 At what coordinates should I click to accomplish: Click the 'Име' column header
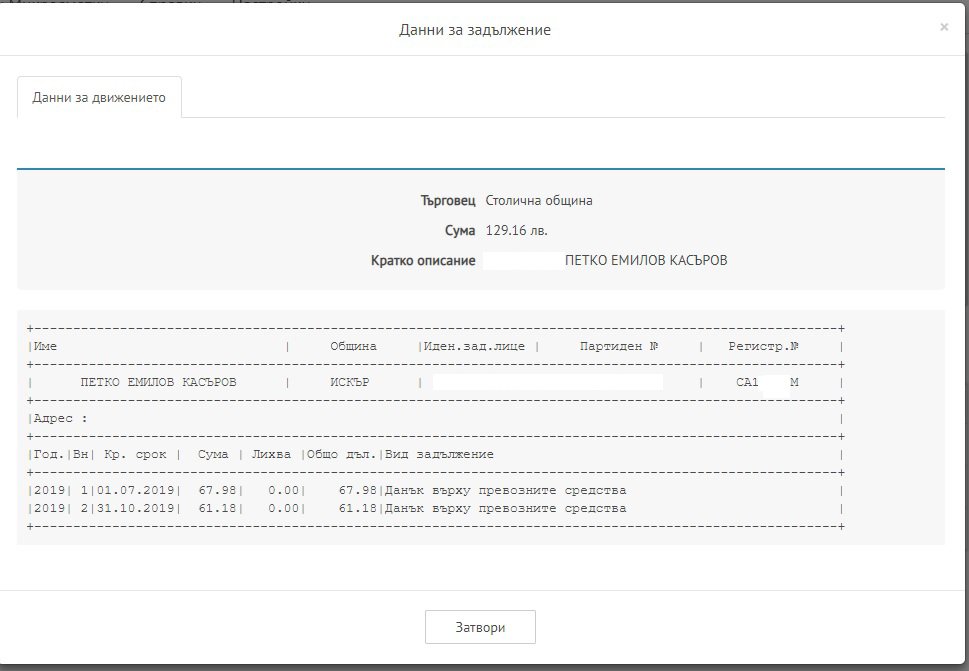46,346
